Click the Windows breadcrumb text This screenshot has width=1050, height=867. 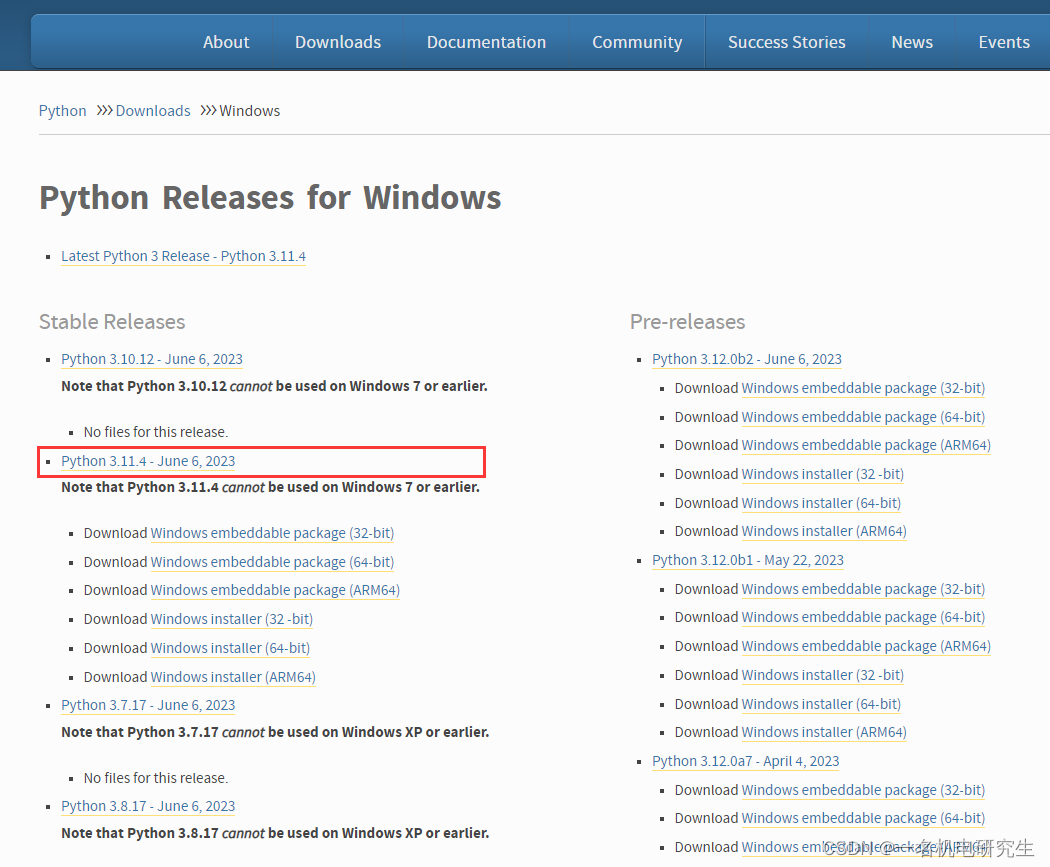(250, 110)
